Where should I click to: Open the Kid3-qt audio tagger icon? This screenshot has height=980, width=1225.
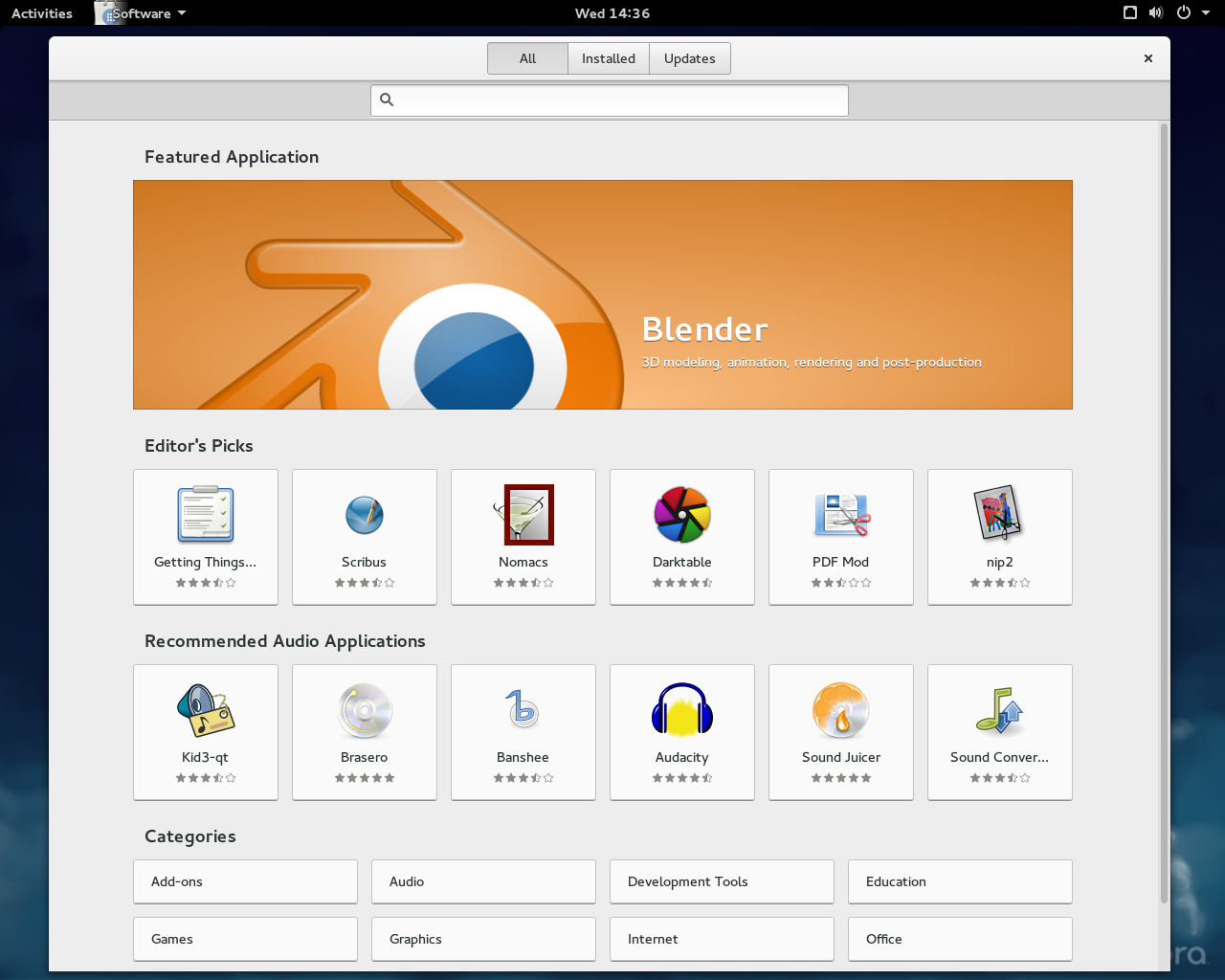point(206,709)
